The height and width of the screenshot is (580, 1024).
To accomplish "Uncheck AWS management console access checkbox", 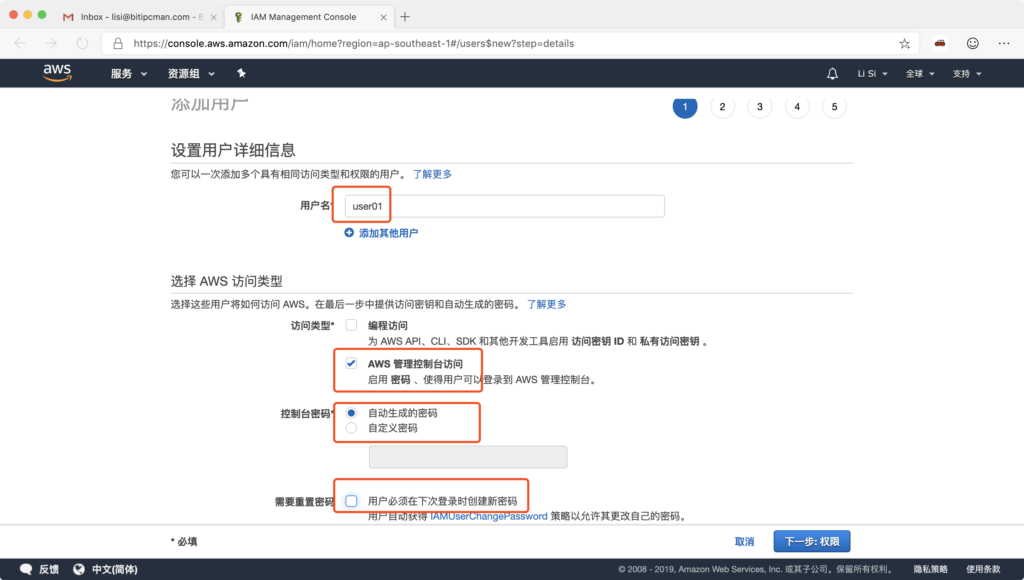I will [351, 363].
